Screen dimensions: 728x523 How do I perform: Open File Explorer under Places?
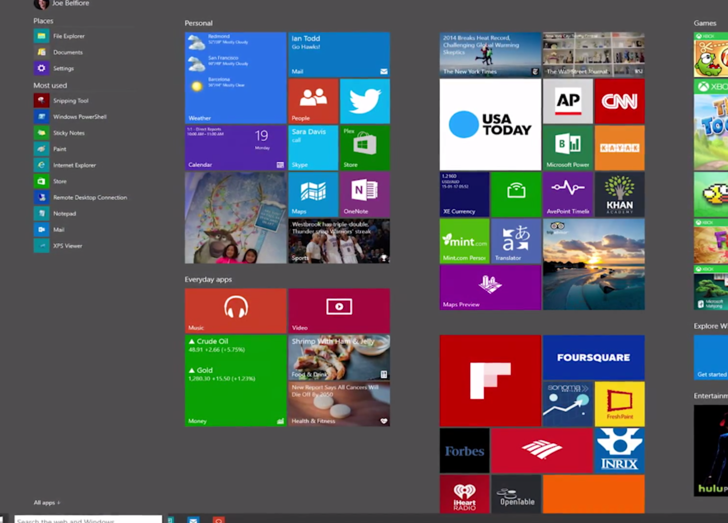point(68,36)
